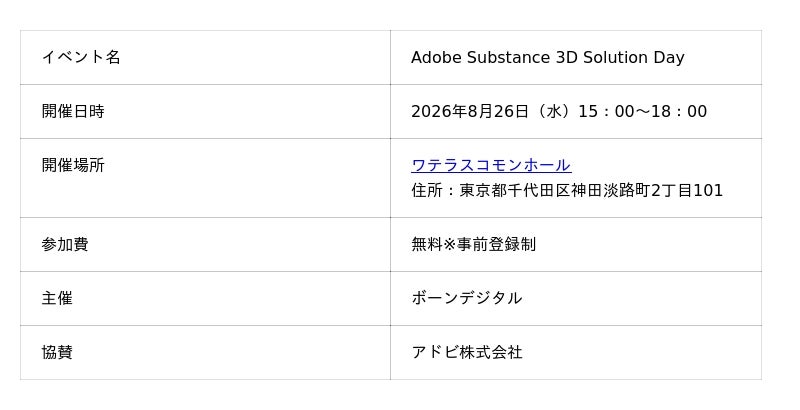Click the 2丁目101 address number
Screen dimensions: 800x410
pos(687,191)
